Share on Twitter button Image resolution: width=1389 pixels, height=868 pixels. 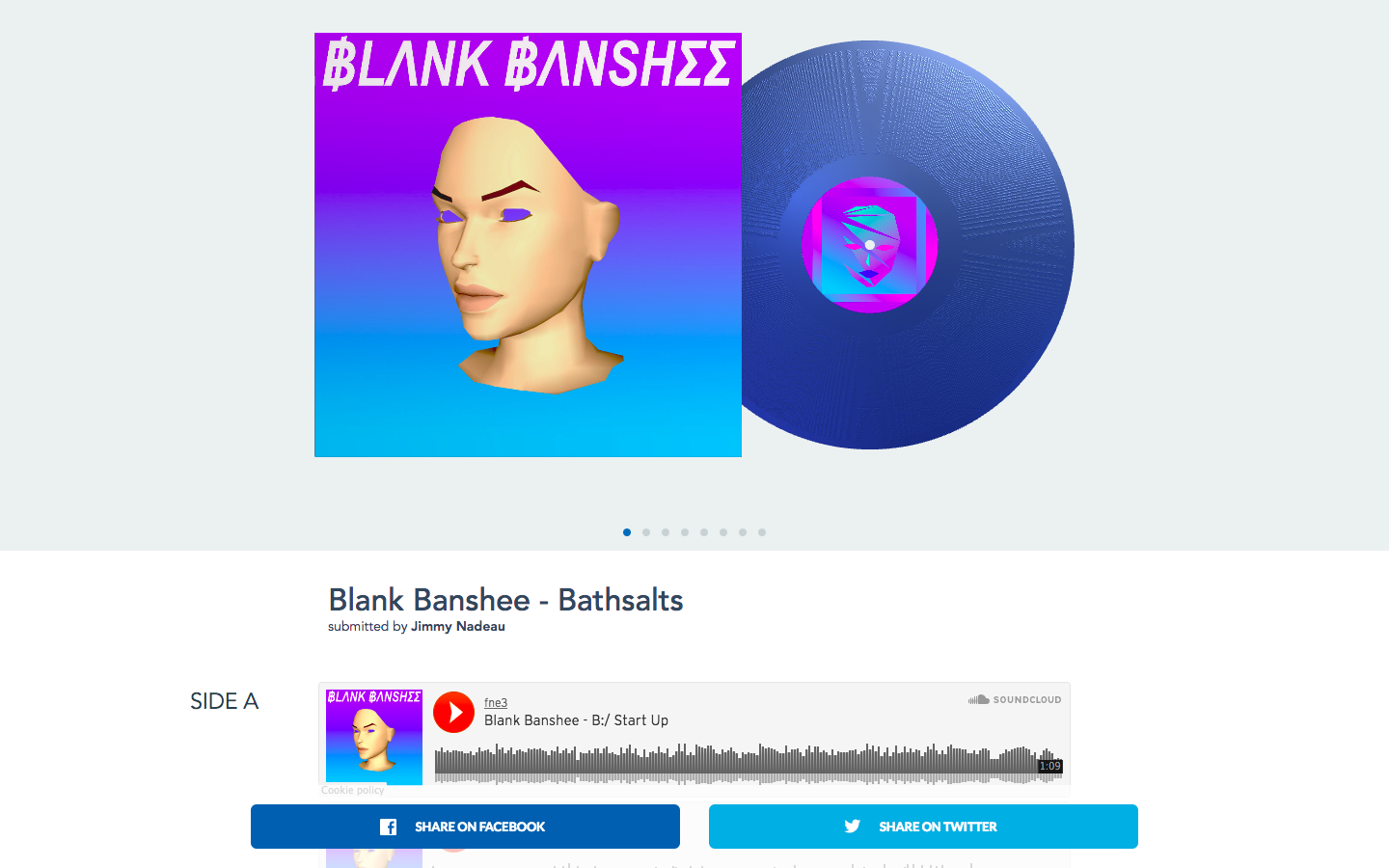(923, 827)
